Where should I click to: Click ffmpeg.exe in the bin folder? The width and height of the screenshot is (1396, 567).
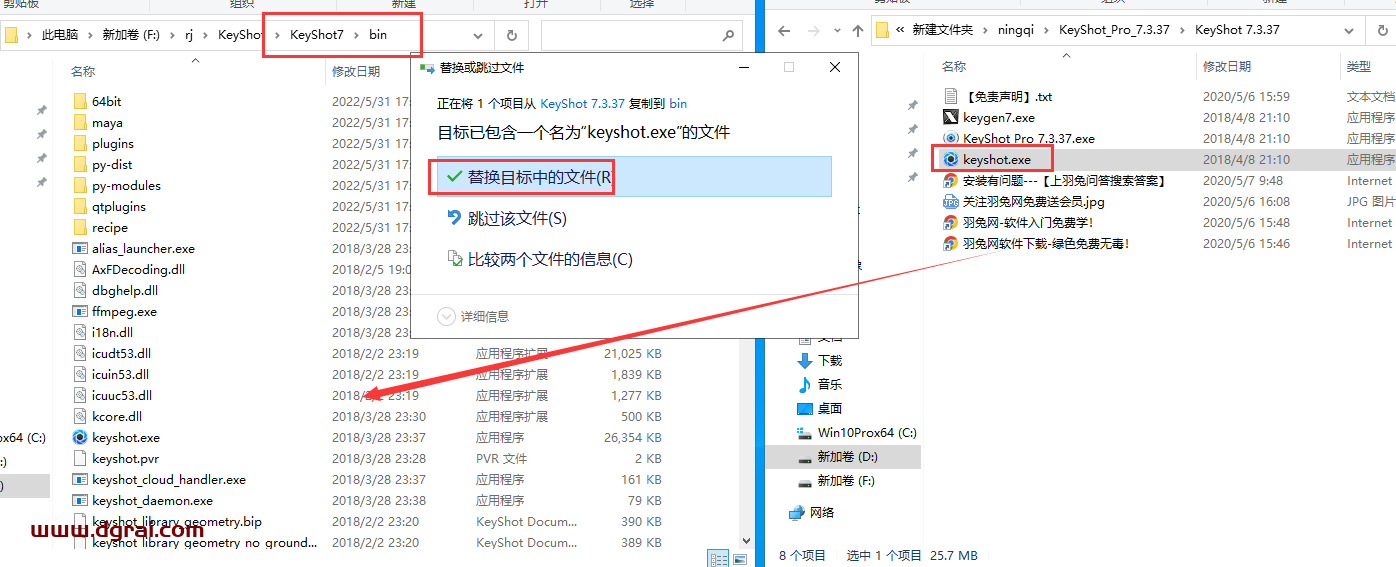(124, 311)
